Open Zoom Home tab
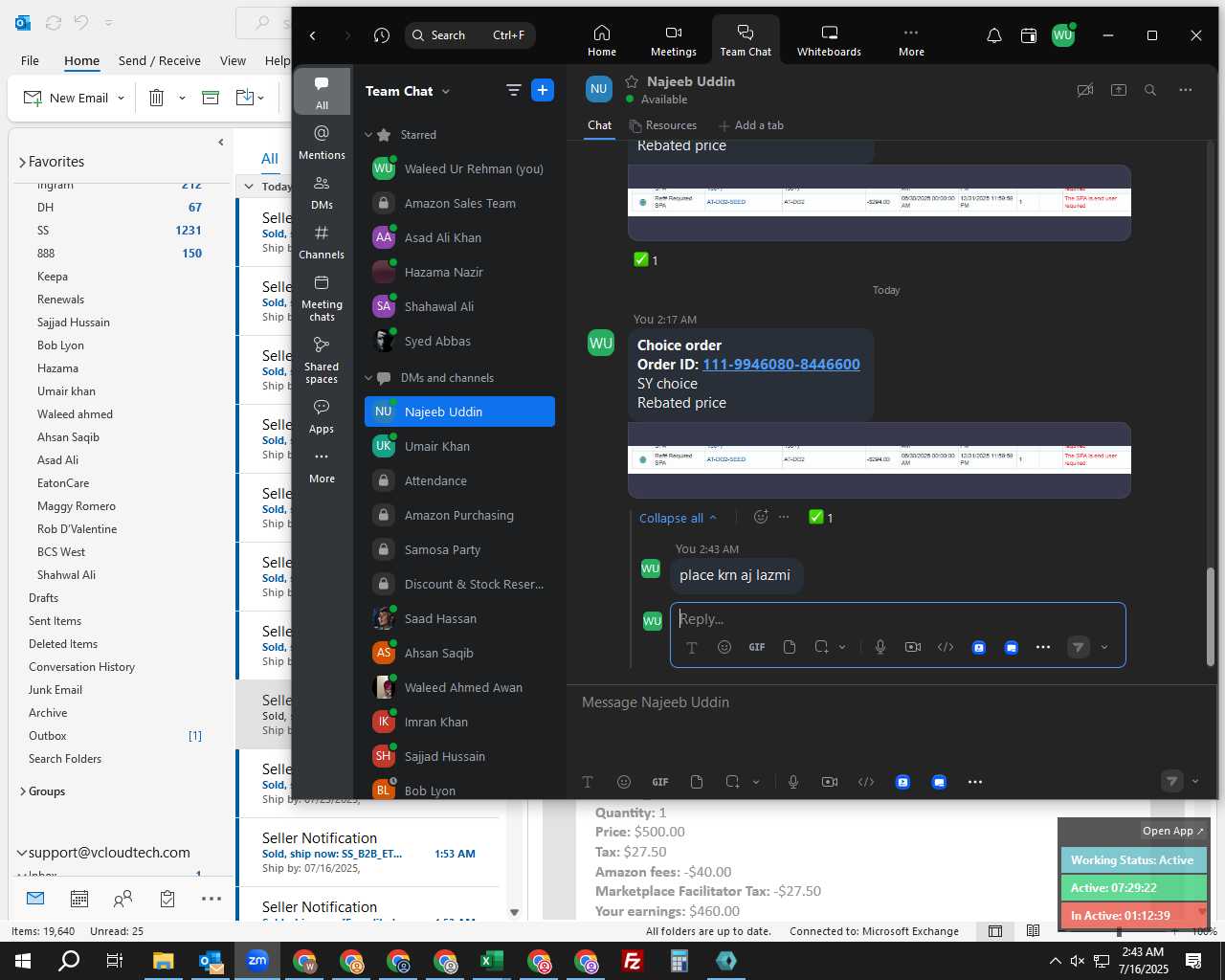 [601, 40]
